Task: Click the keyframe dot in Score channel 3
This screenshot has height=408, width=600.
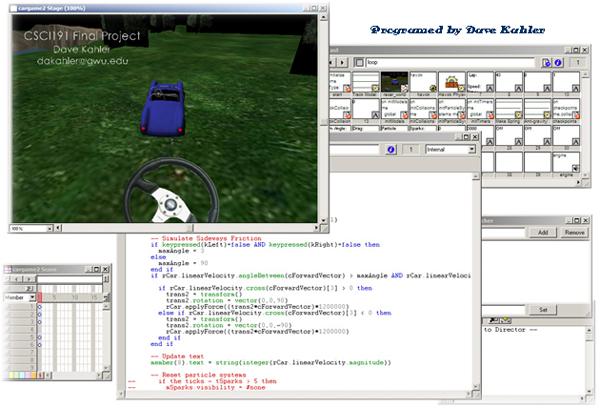Action: (x=39, y=322)
